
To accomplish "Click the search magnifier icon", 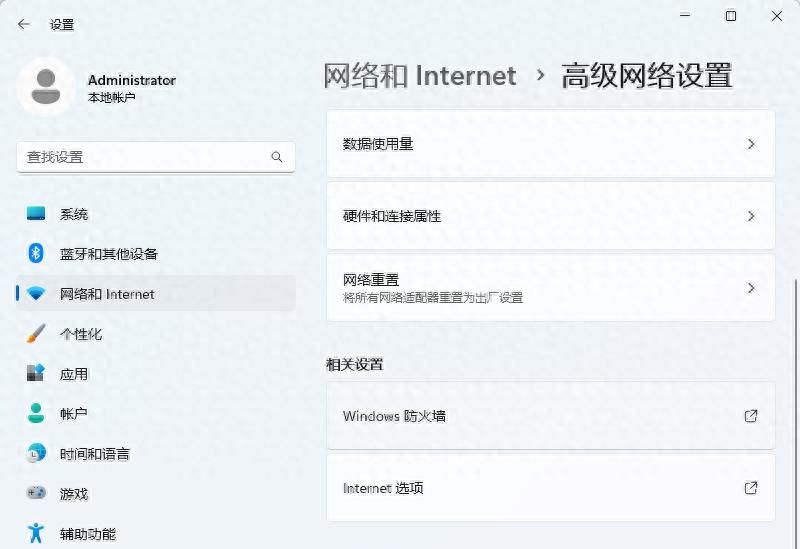I will pyautogui.click(x=277, y=157).
